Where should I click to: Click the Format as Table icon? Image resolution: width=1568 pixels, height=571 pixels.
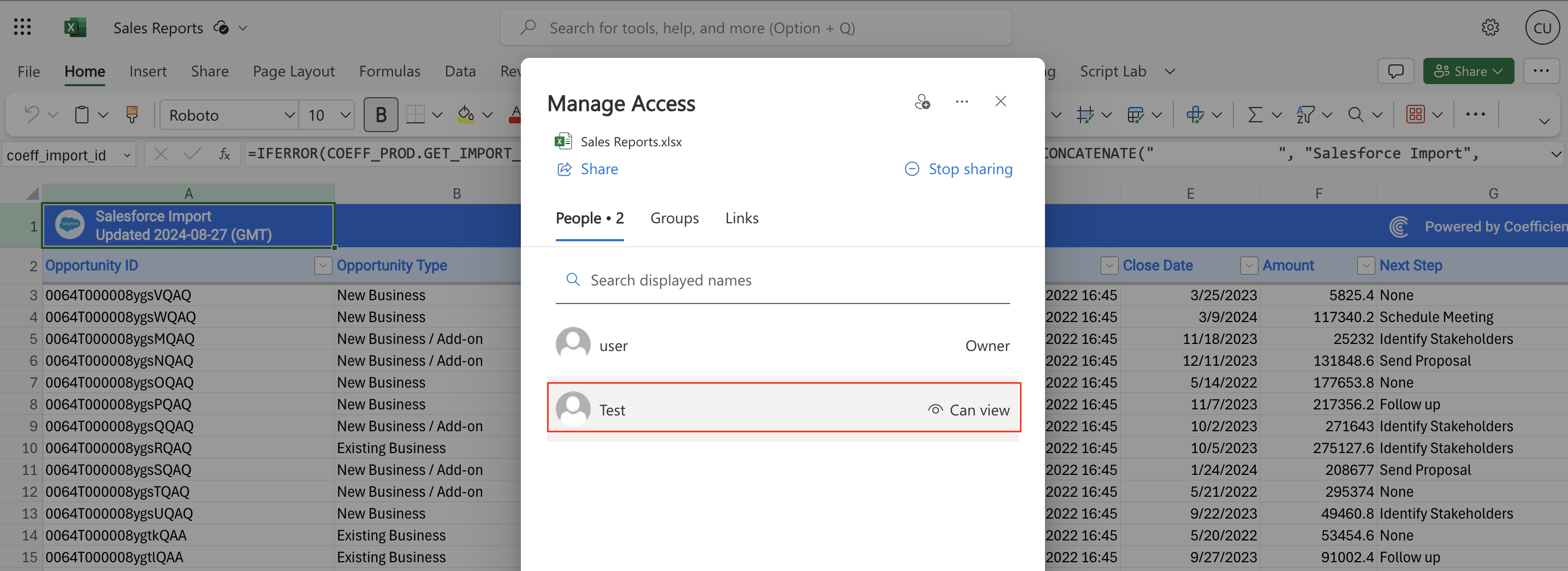point(1135,115)
